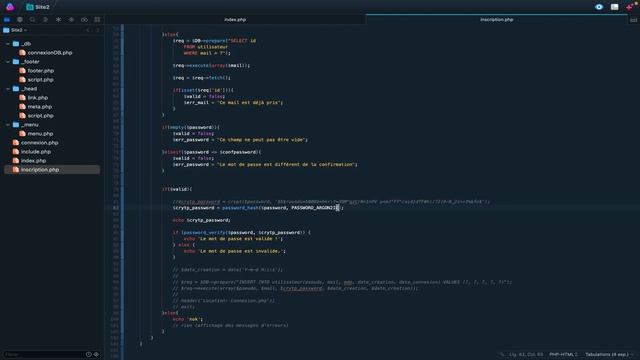The width and height of the screenshot is (640, 360).
Task: Select the _head folder row
Action: pyautogui.click(x=52, y=89)
